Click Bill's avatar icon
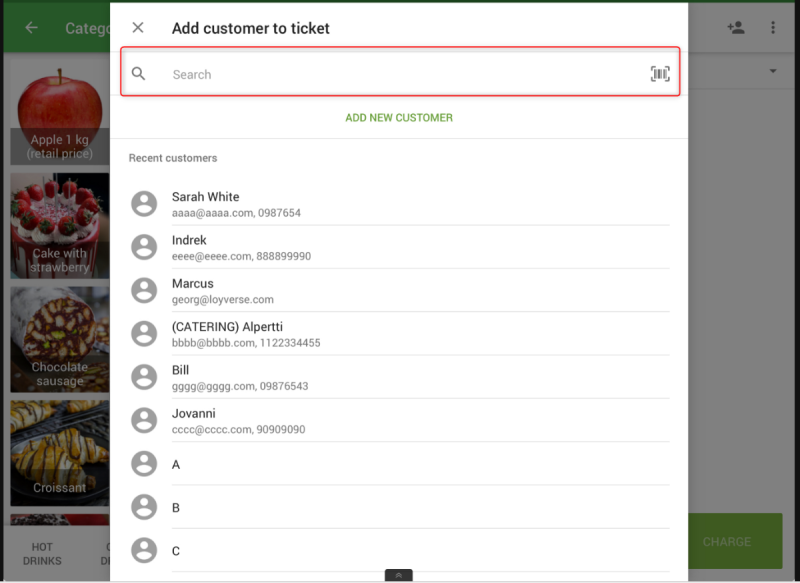800x583 pixels. point(145,377)
